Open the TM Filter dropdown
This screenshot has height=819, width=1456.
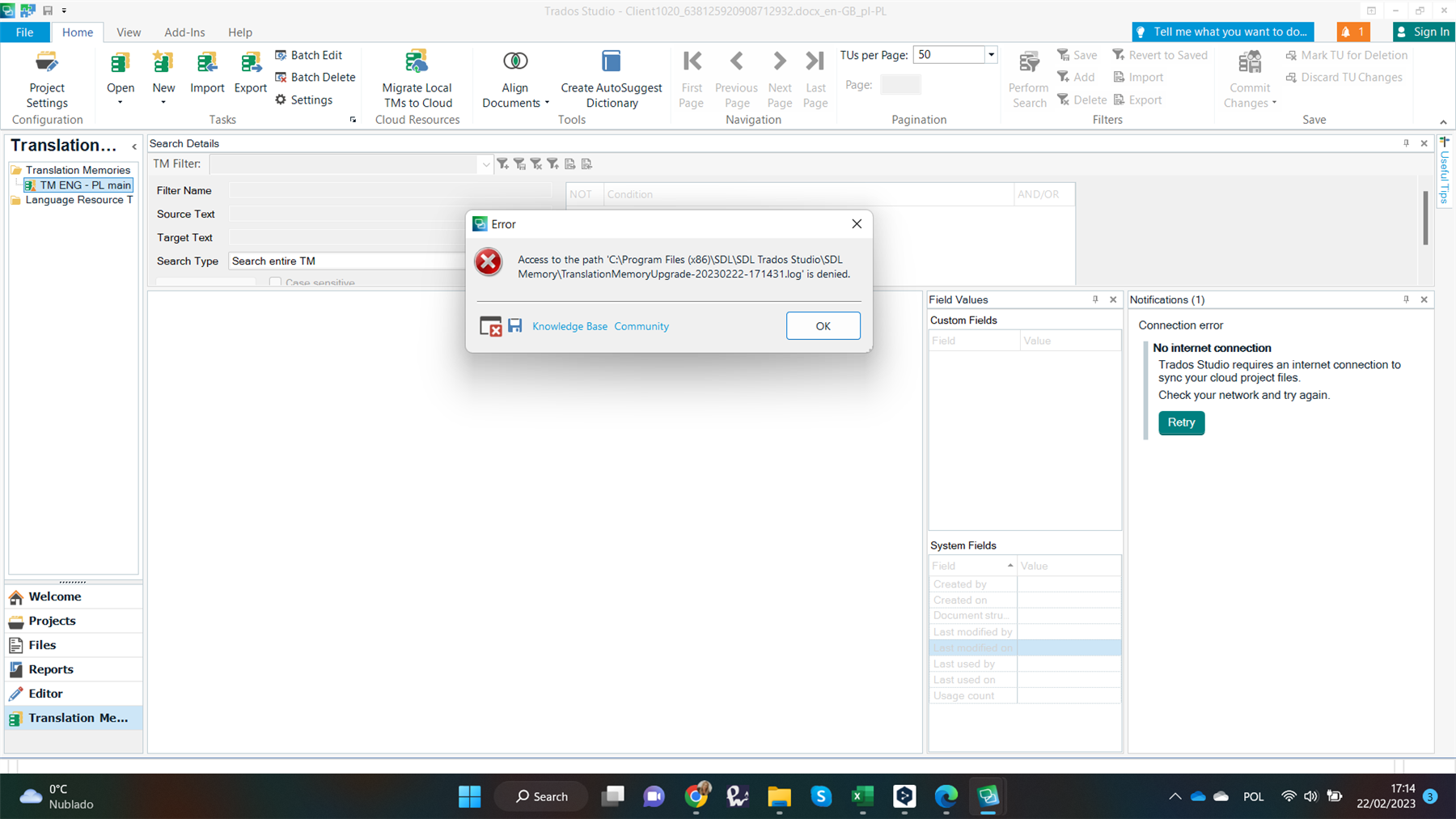(x=485, y=164)
